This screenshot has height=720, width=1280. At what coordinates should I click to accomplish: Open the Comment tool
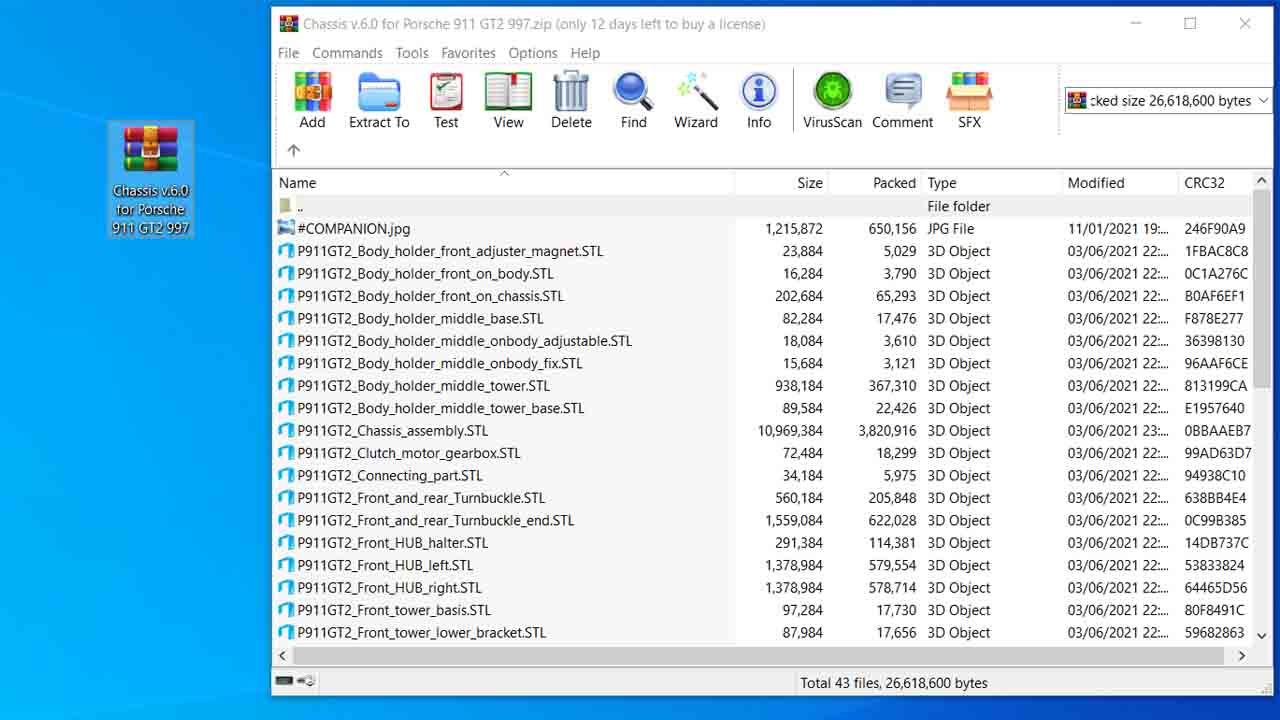[x=903, y=100]
